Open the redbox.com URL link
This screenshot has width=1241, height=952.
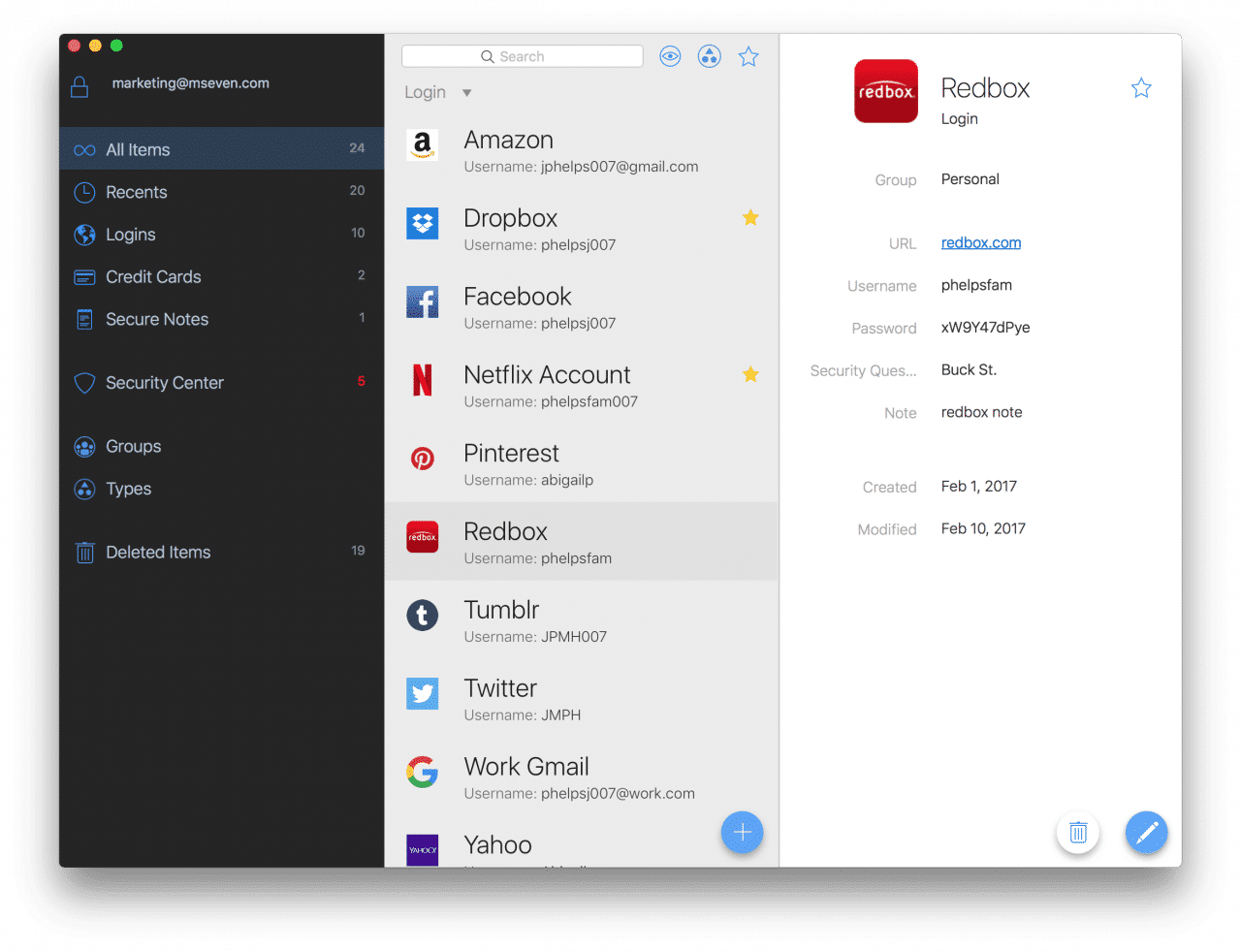(x=981, y=242)
